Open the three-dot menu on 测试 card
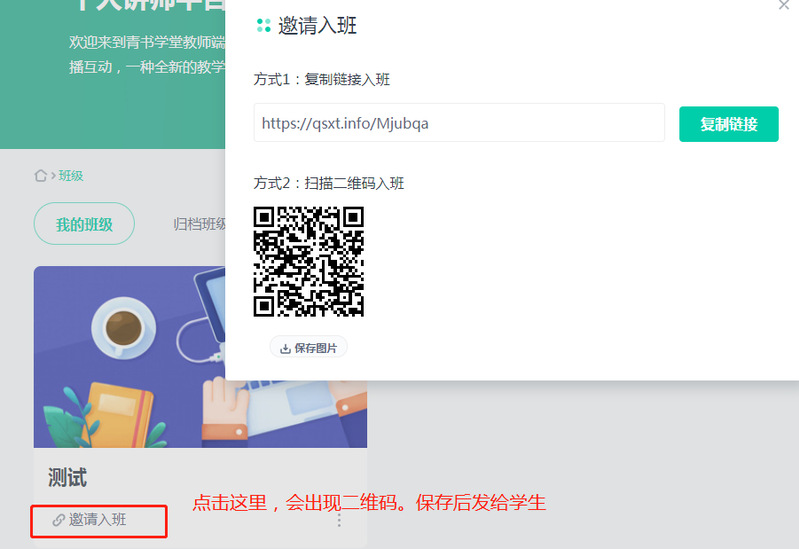 pos(339,520)
